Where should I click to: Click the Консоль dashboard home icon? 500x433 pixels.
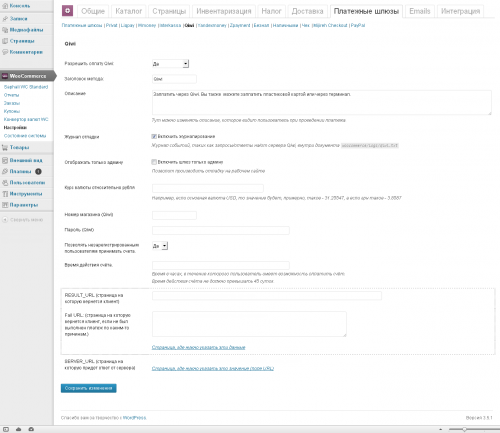[5, 6]
